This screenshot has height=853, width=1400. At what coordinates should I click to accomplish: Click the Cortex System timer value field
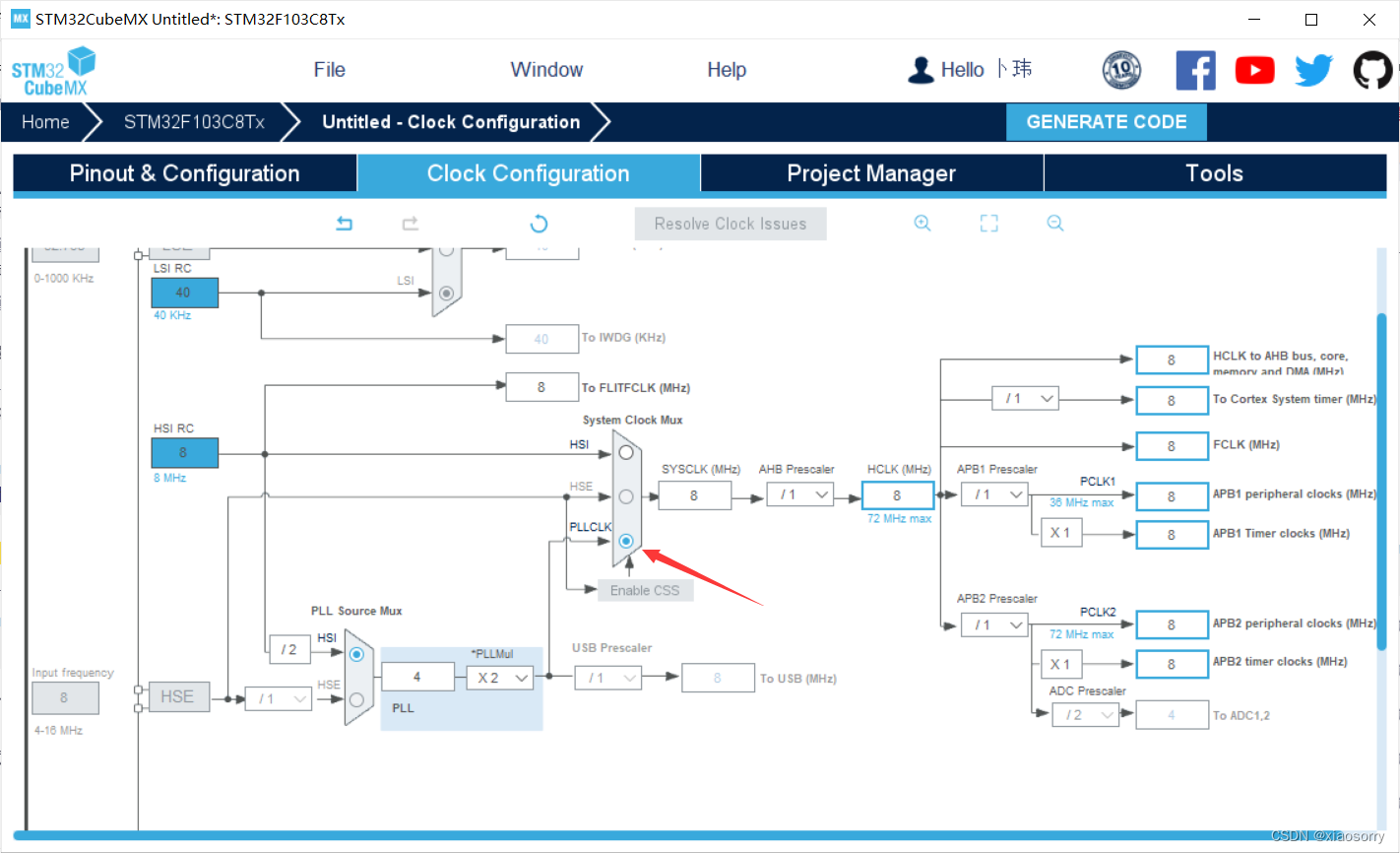(x=1172, y=401)
